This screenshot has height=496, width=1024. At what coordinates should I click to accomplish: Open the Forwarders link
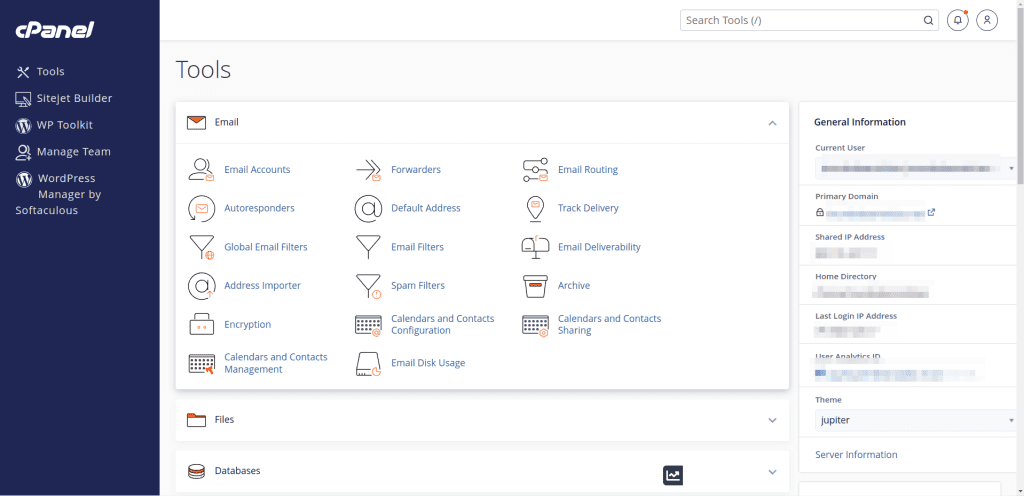(416, 170)
